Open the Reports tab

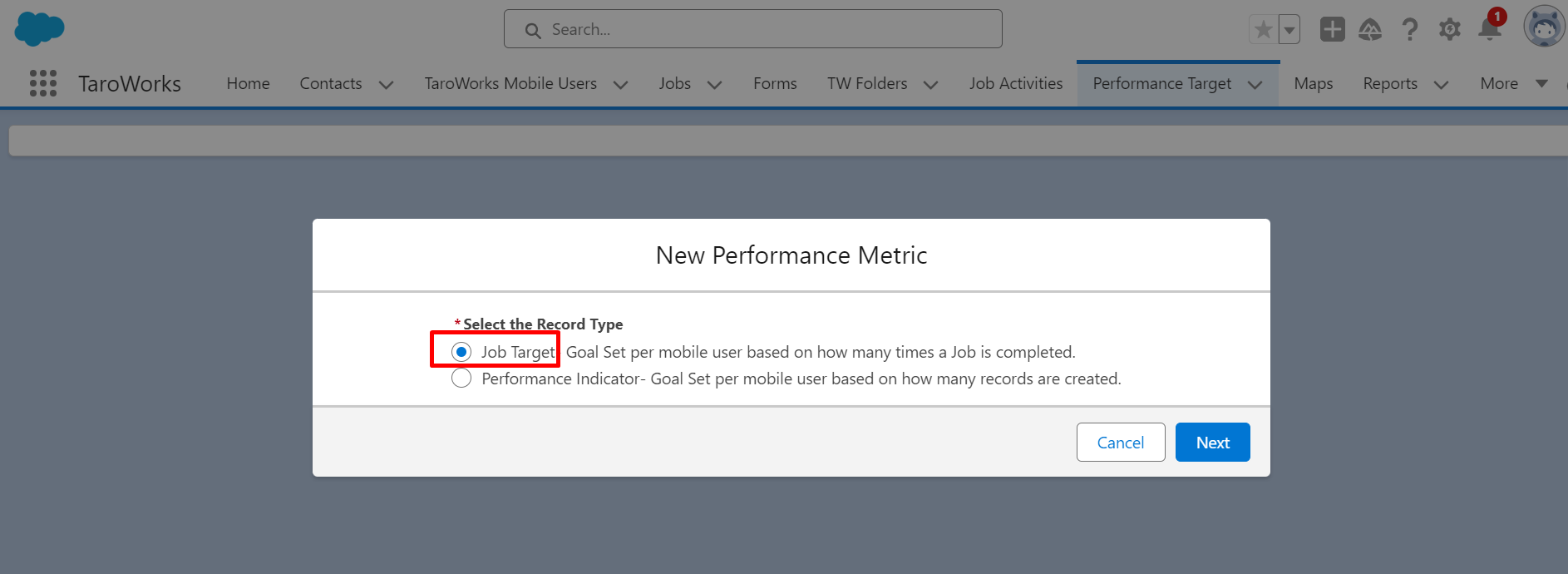click(1390, 83)
